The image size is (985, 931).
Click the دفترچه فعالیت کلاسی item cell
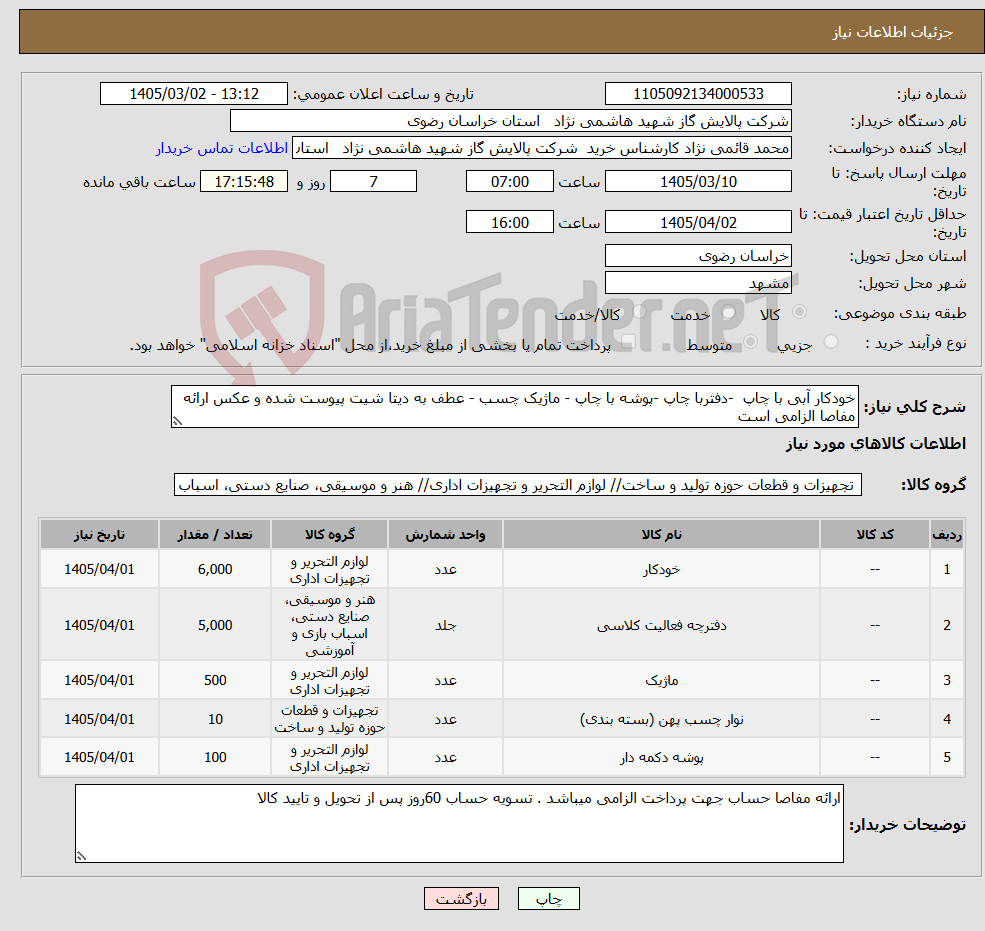[661, 625]
